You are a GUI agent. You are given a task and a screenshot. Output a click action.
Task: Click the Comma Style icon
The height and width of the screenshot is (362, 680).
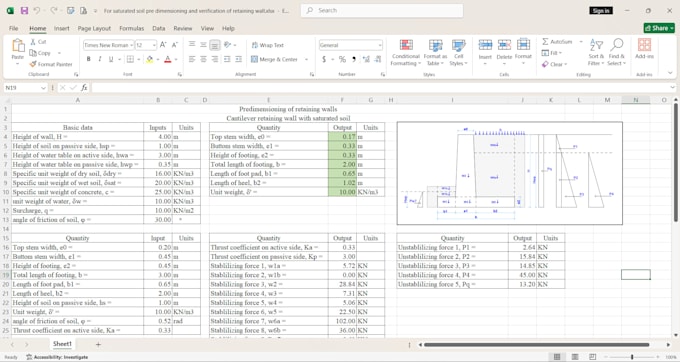pyautogui.click(x=354, y=59)
